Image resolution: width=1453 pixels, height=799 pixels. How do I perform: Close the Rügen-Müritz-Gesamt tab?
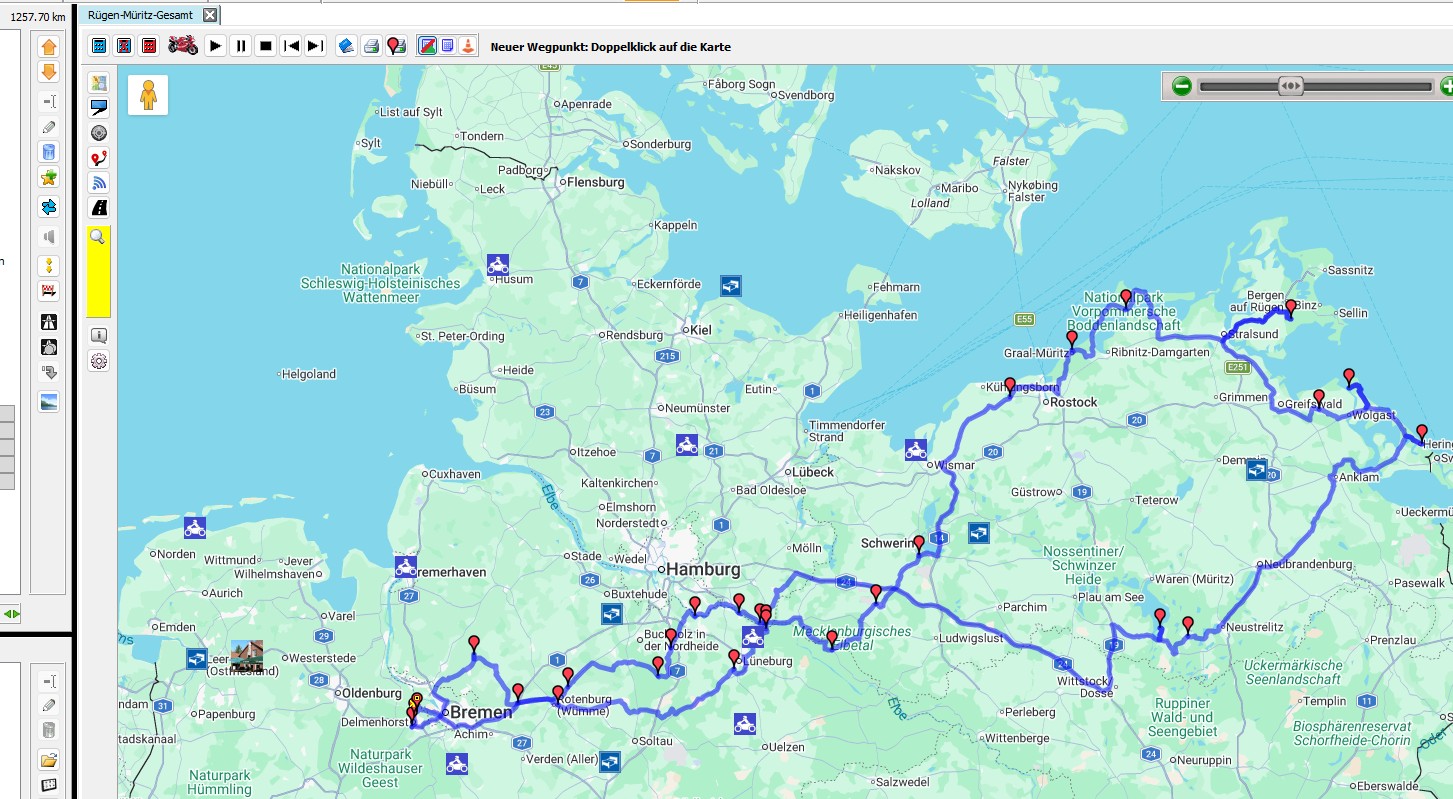pos(209,15)
